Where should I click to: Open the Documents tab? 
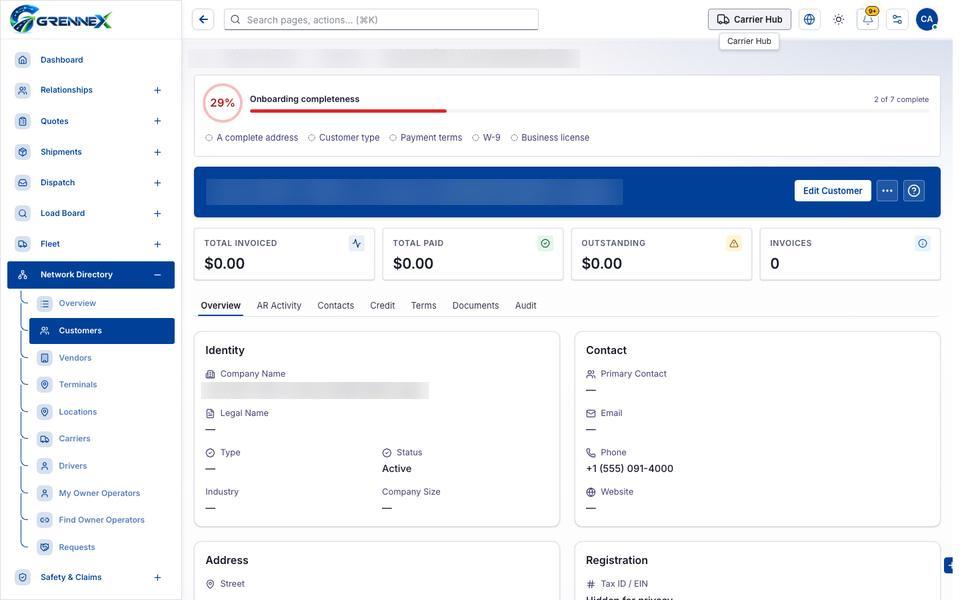point(475,306)
